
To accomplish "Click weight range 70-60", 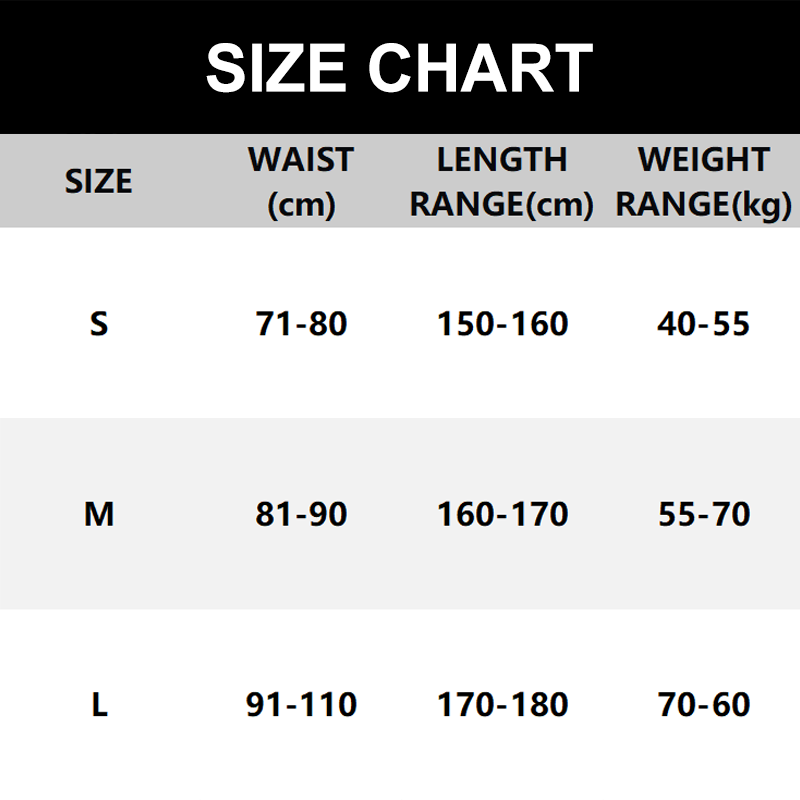I will pyautogui.click(x=703, y=705).
